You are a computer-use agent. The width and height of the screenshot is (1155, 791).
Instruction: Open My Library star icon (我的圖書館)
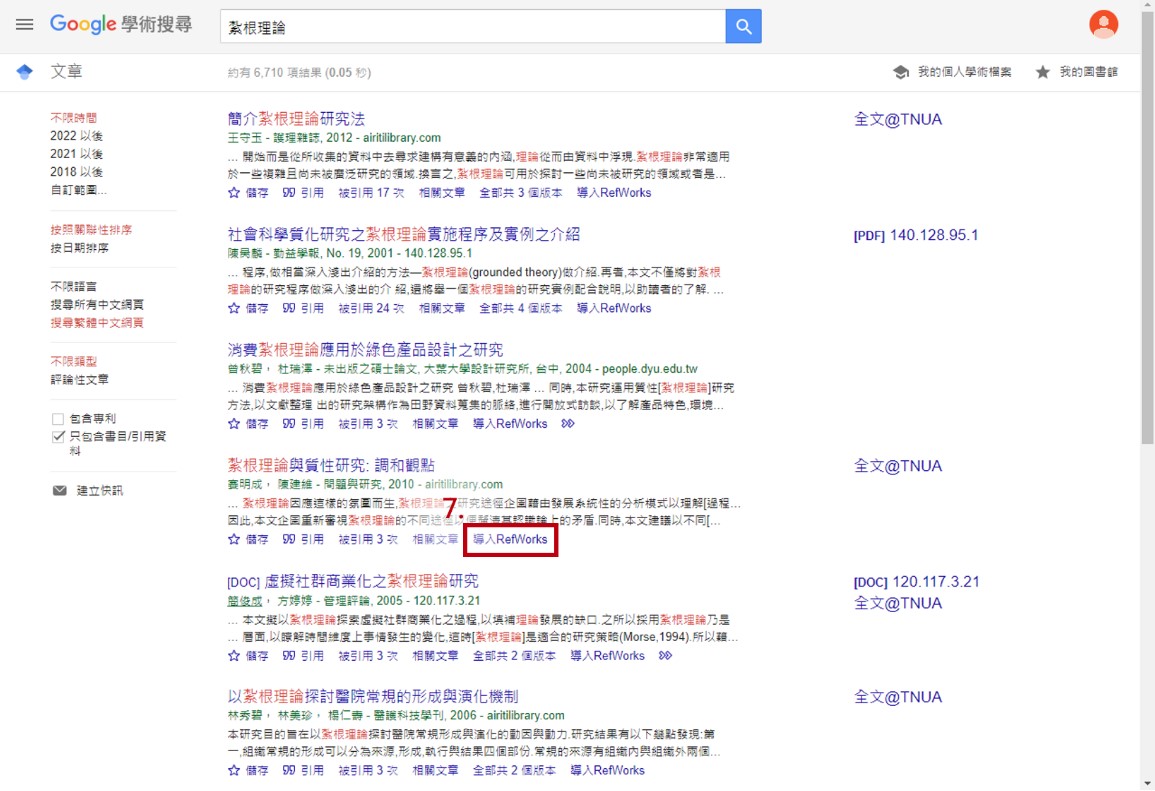pos(1043,72)
